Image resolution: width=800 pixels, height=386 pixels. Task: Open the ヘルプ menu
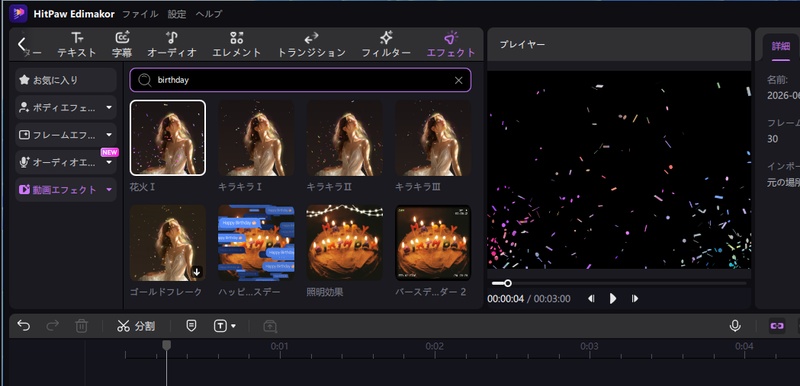(209, 14)
